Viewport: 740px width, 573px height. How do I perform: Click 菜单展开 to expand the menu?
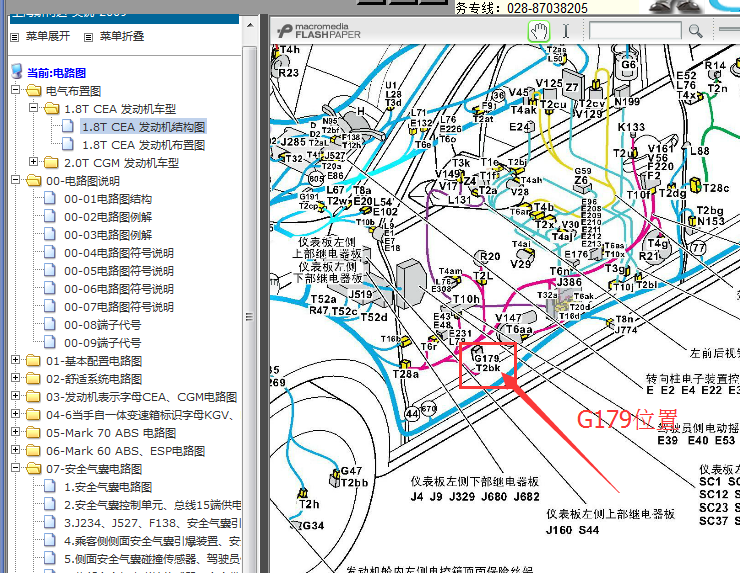[x=47, y=36]
